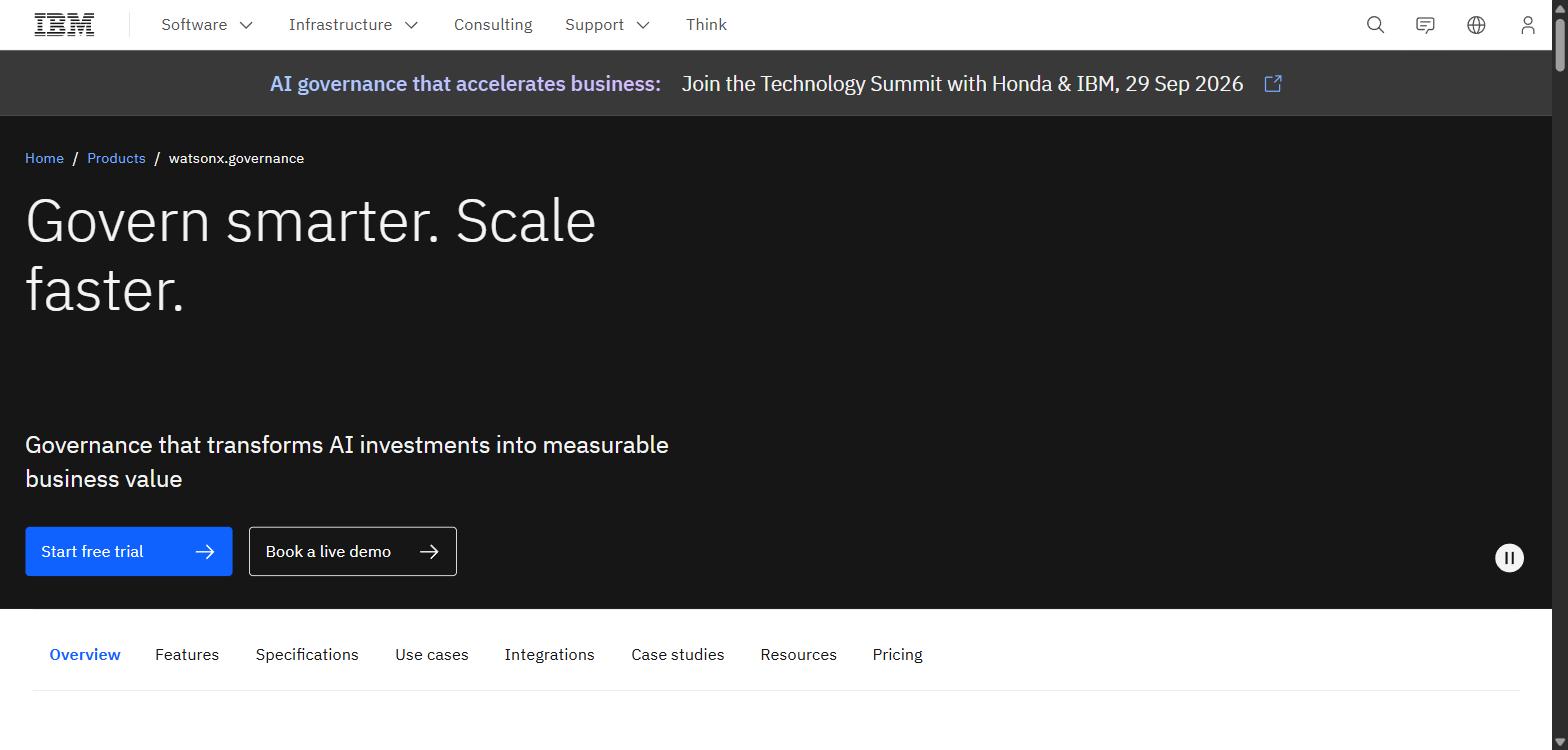Switch to the Features tab
This screenshot has width=1568, height=750.
click(187, 655)
